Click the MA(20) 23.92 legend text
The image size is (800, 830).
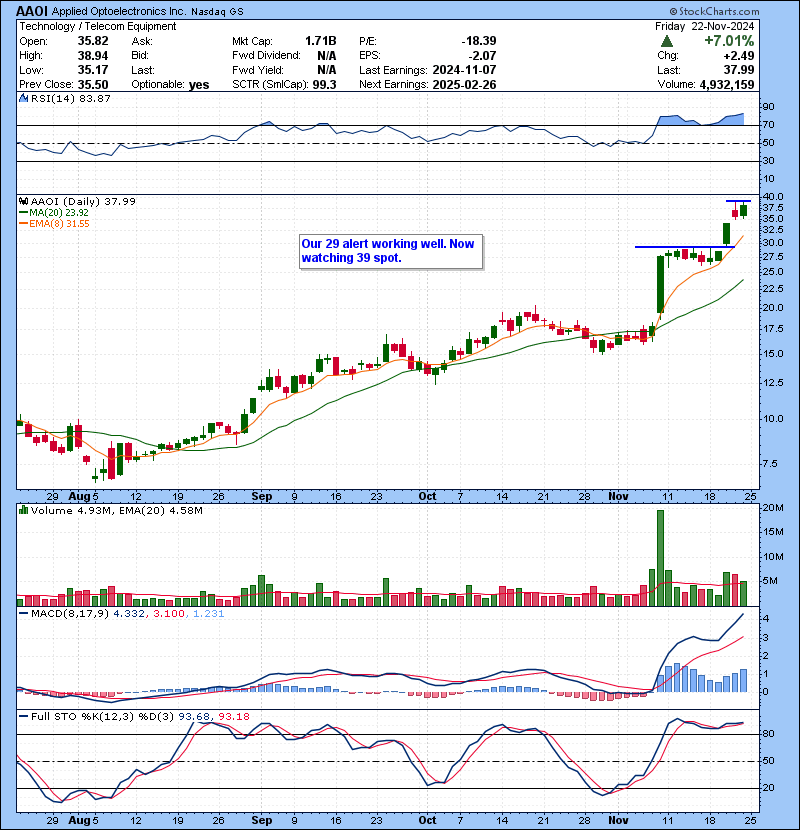click(59, 212)
